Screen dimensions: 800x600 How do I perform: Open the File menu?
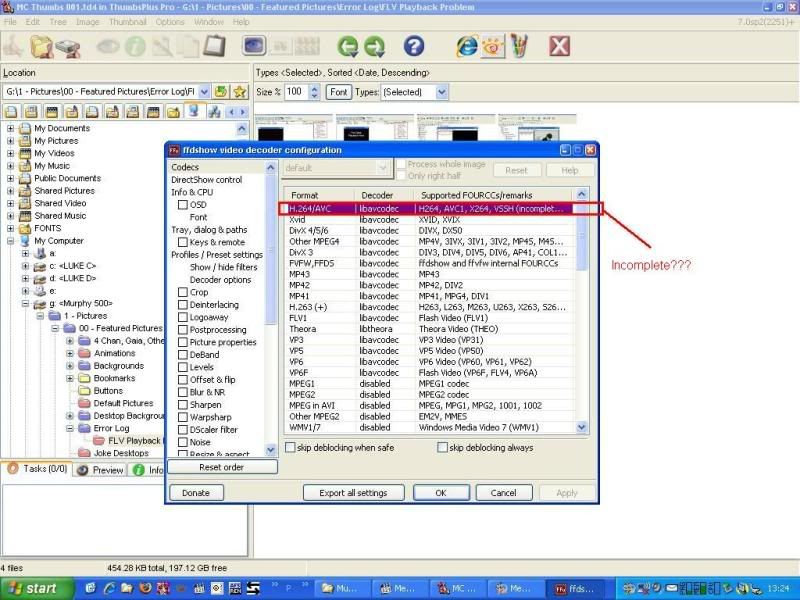tap(10, 22)
